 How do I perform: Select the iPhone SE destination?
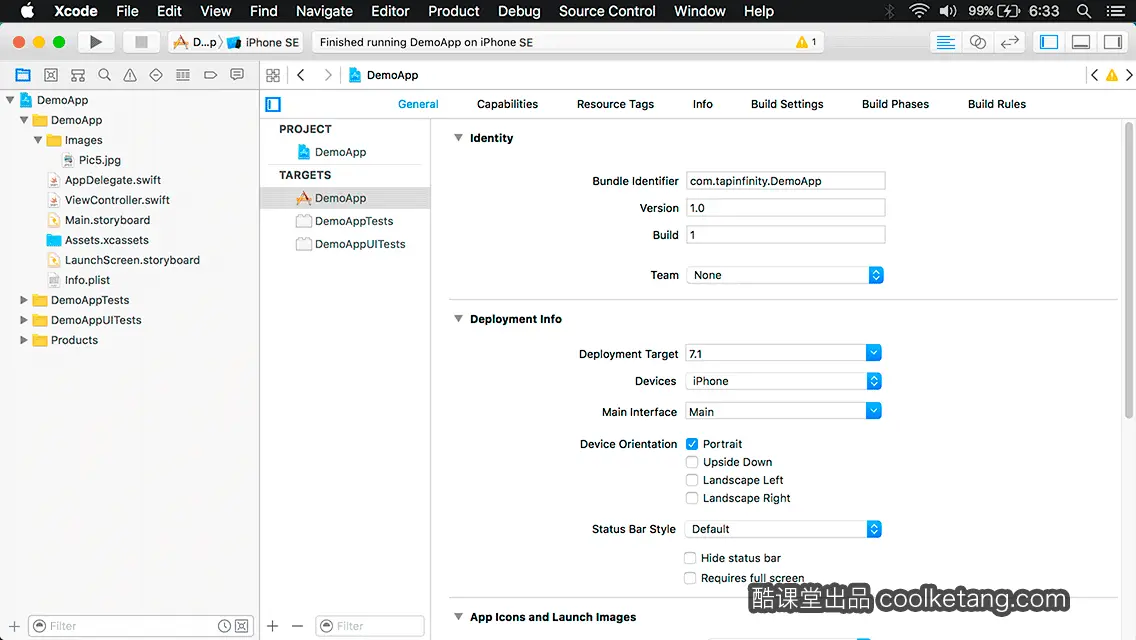(x=264, y=42)
